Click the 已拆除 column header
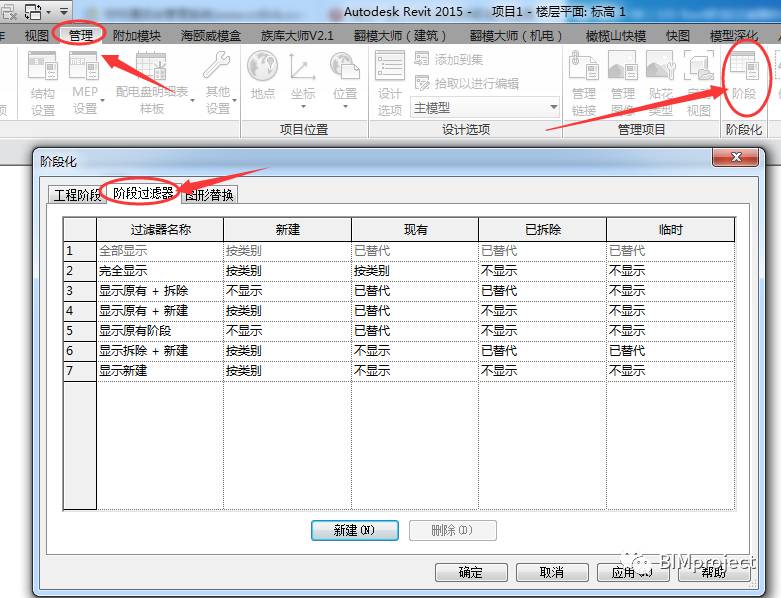This screenshot has height=598, width=781. 542,230
